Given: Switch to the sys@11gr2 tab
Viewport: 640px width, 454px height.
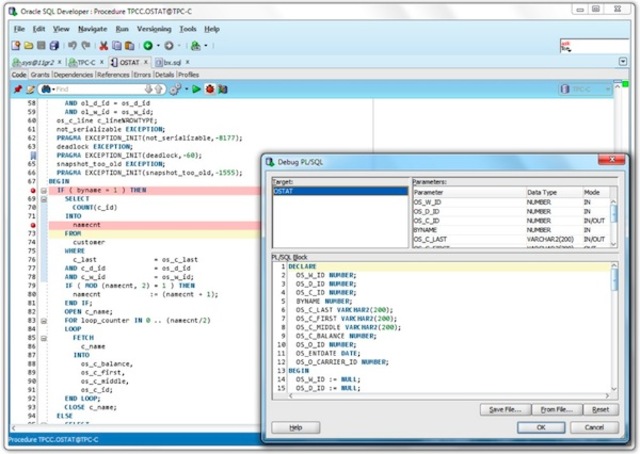Looking at the screenshot, I should 37,62.
